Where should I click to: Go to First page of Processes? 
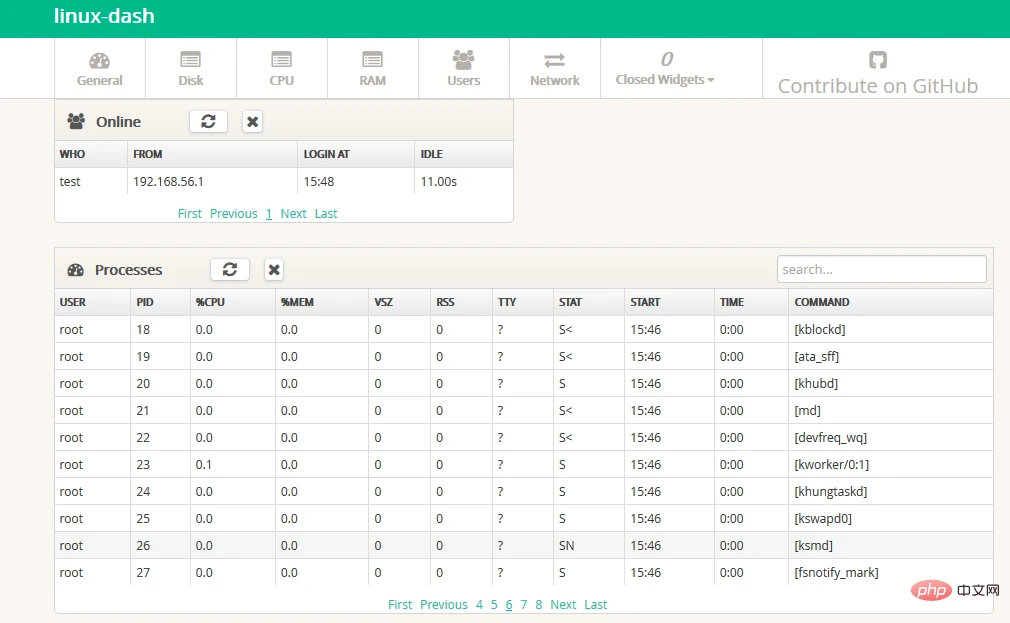pyautogui.click(x=399, y=604)
